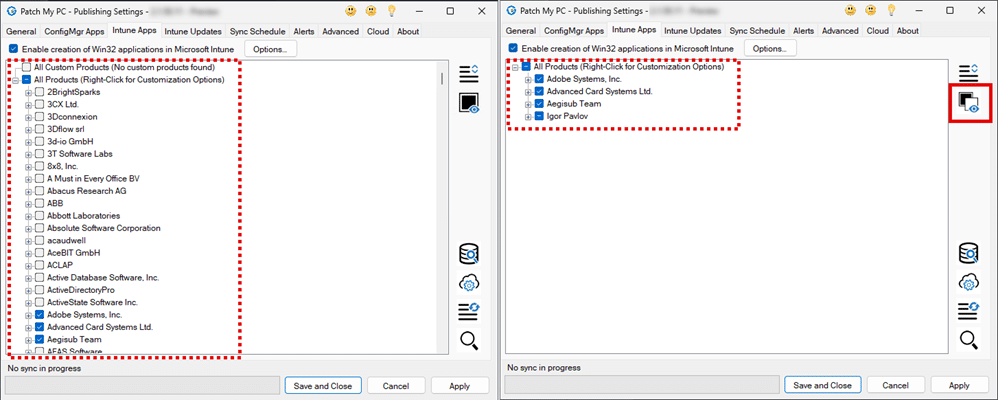Click the list refresh icon in right window
Viewport: 999px width, 400px height.
point(967,311)
